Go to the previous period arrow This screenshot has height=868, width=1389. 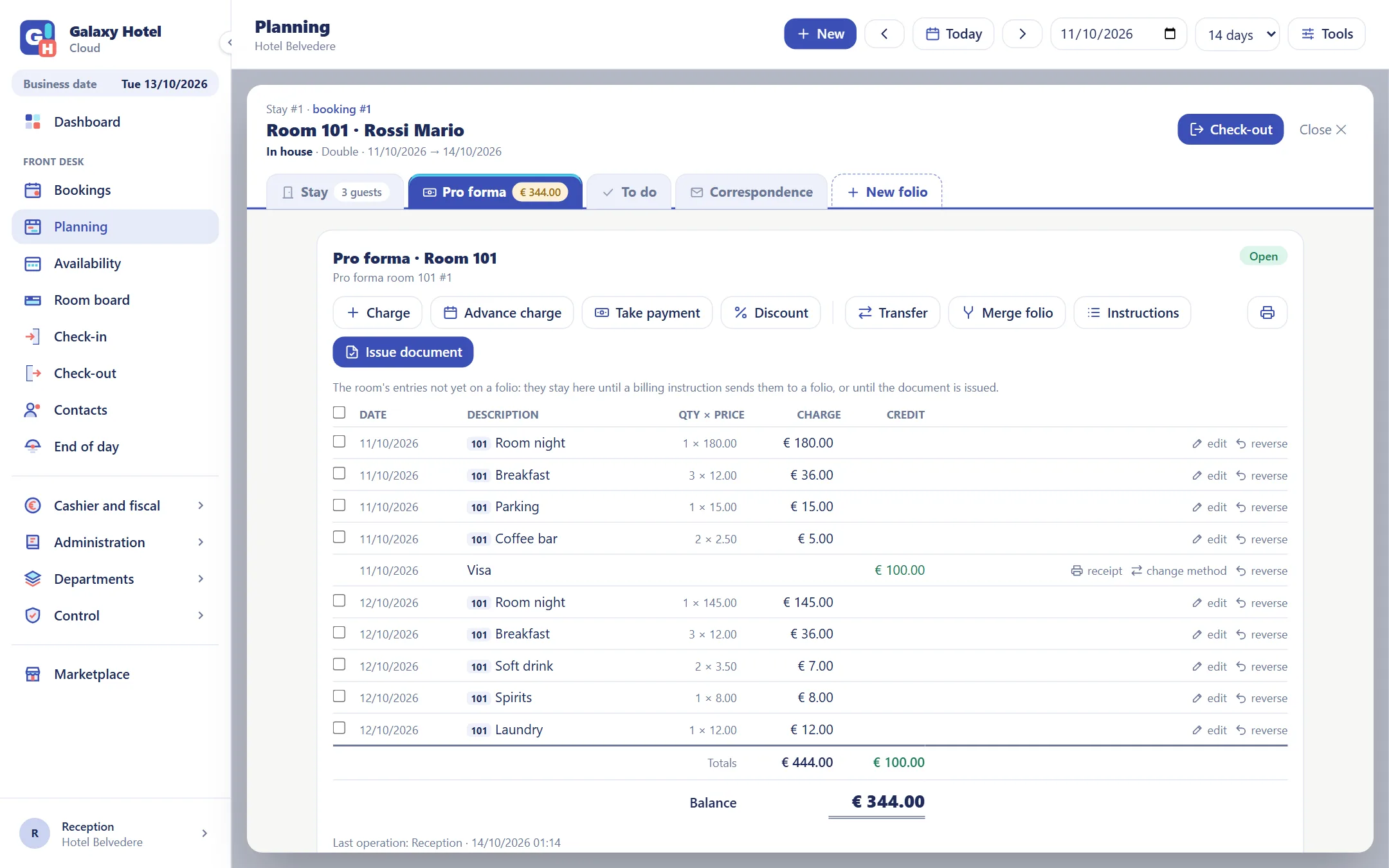884,34
